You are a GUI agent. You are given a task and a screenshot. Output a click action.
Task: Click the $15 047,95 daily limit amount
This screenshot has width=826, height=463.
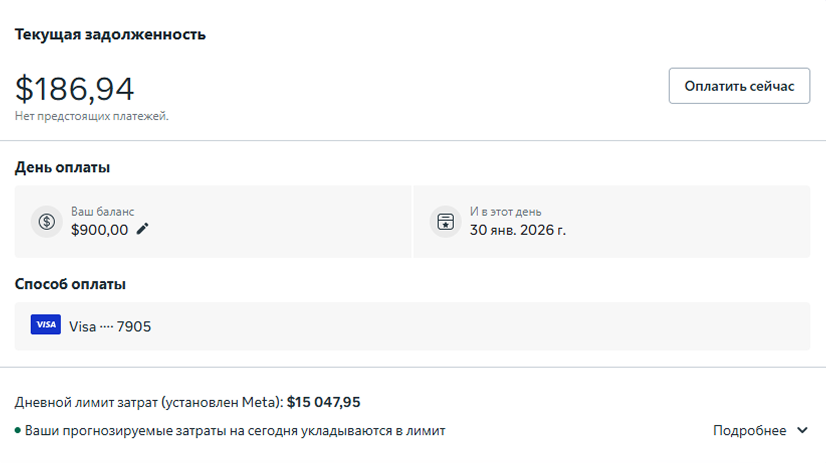[323, 402]
